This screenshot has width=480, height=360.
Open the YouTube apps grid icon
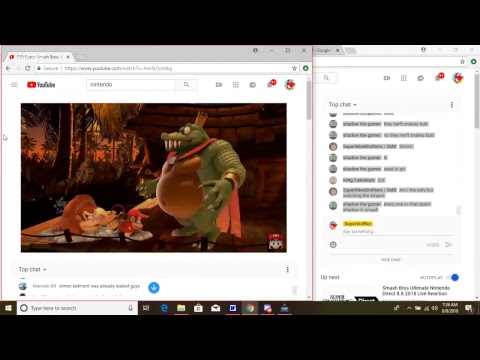pyautogui.click(x=236, y=85)
